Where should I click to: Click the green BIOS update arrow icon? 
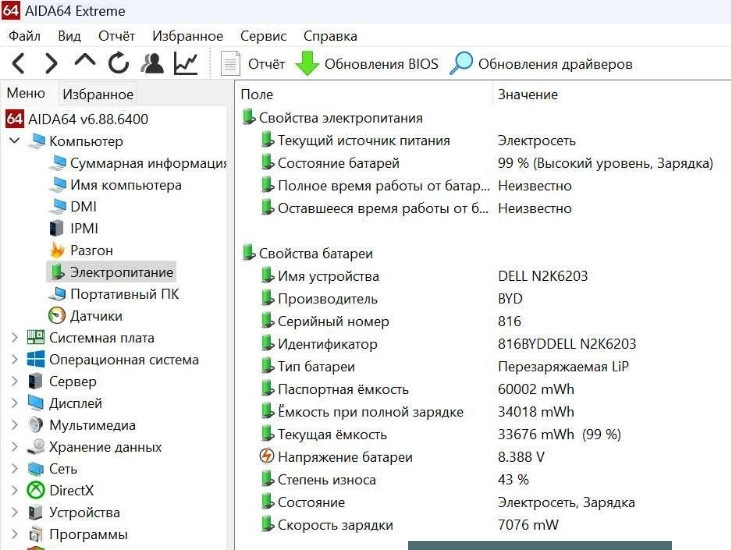pyautogui.click(x=307, y=63)
